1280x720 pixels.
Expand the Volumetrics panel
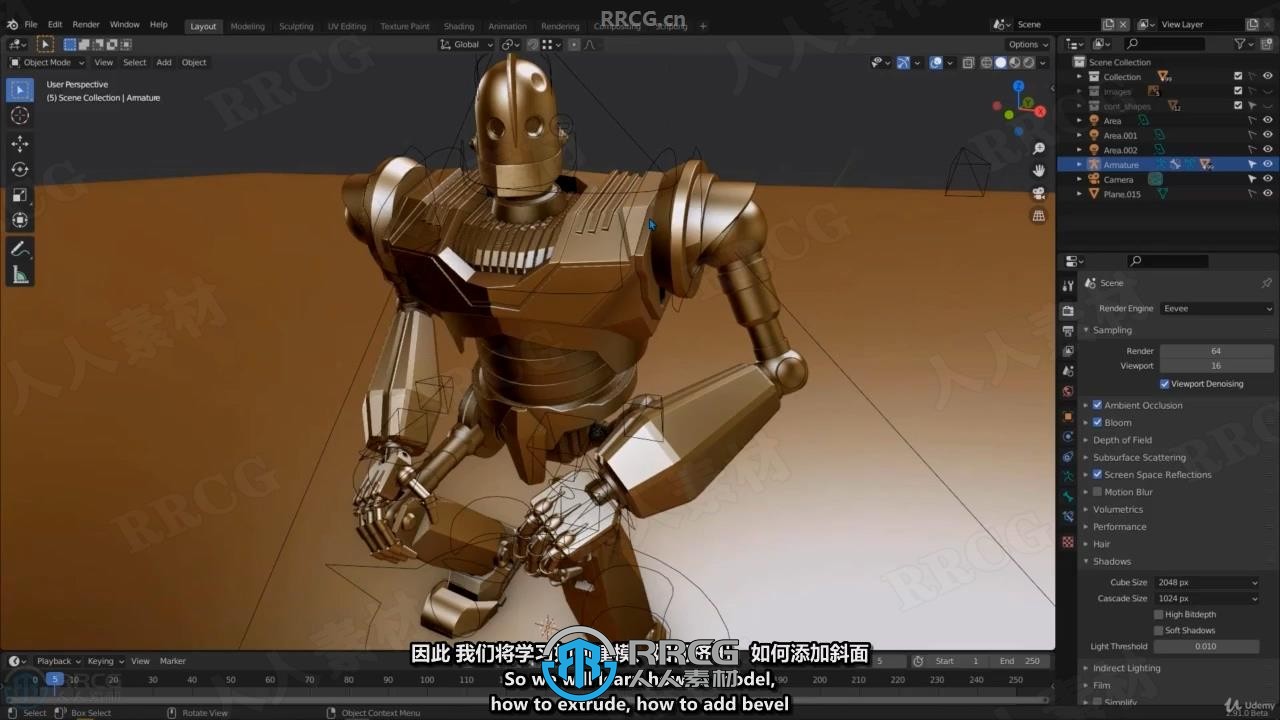click(1117, 509)
